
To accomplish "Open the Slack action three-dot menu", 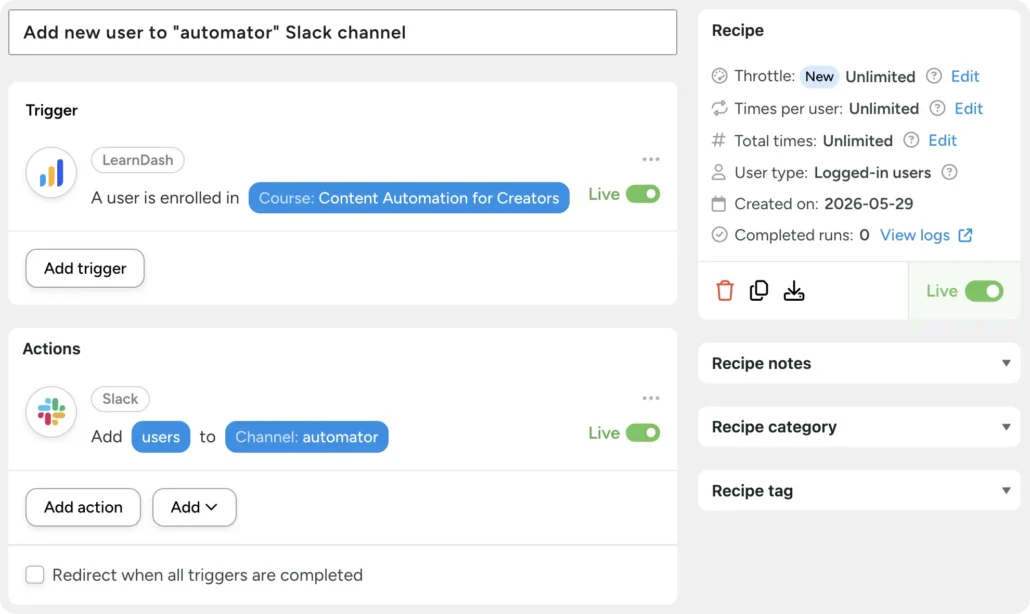I will coord(650,398).
